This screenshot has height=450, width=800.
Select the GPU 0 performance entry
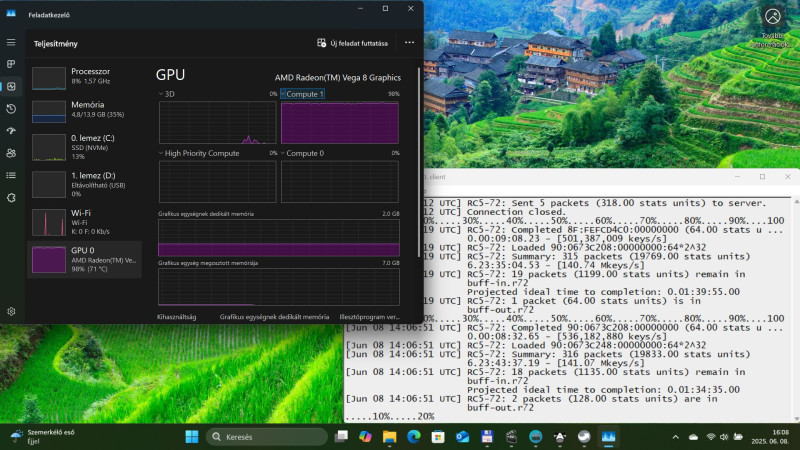pyautogui.click(x=85, y=259)
